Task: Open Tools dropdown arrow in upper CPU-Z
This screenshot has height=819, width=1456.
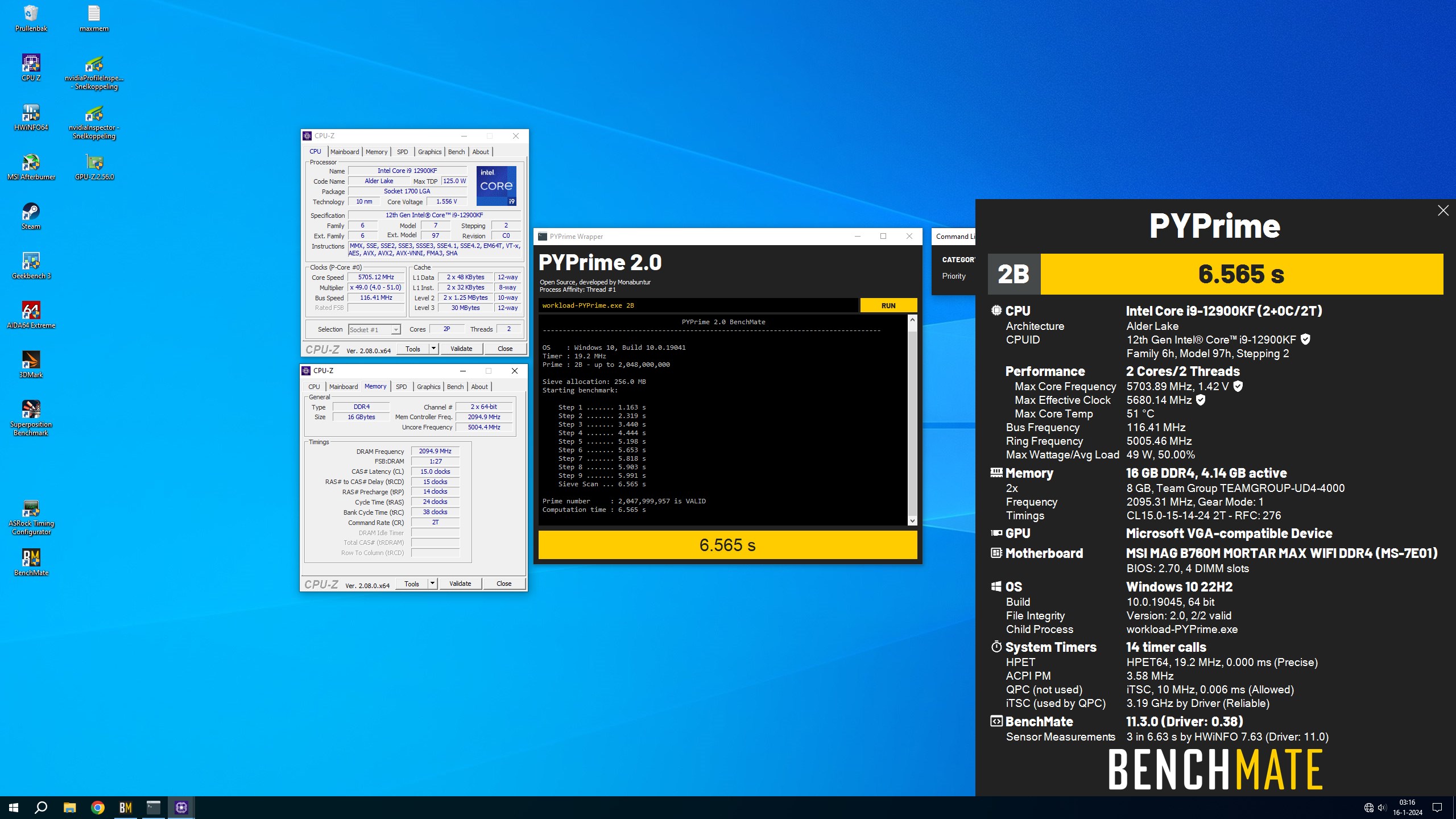Action: [x=433, y=349]
